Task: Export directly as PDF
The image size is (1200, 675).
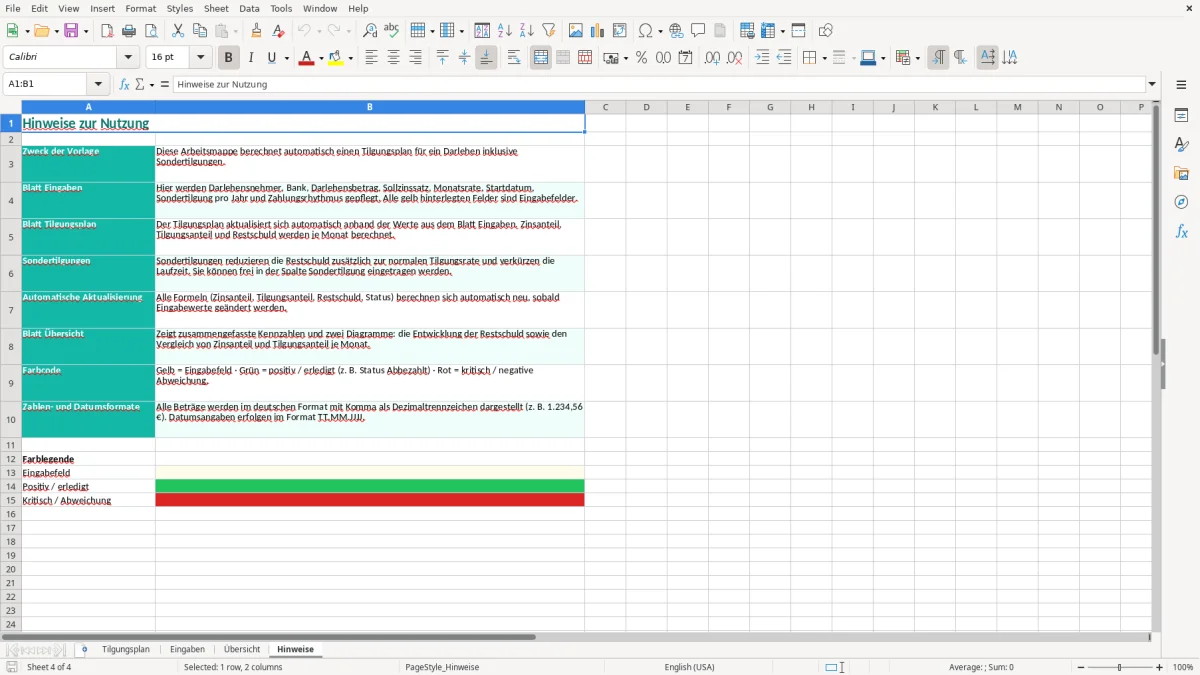Action: (x=107, y=31)
